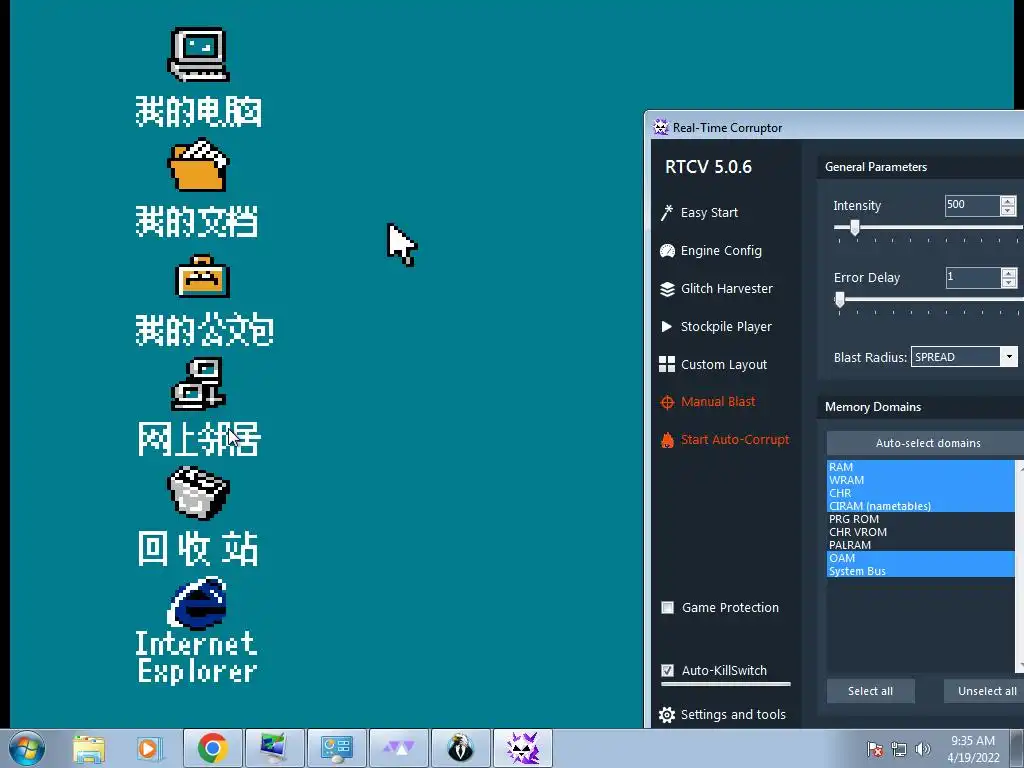Select the CHR VROM memory domain
This screenshot has height=768, width=1024.
tap(921, 532)
